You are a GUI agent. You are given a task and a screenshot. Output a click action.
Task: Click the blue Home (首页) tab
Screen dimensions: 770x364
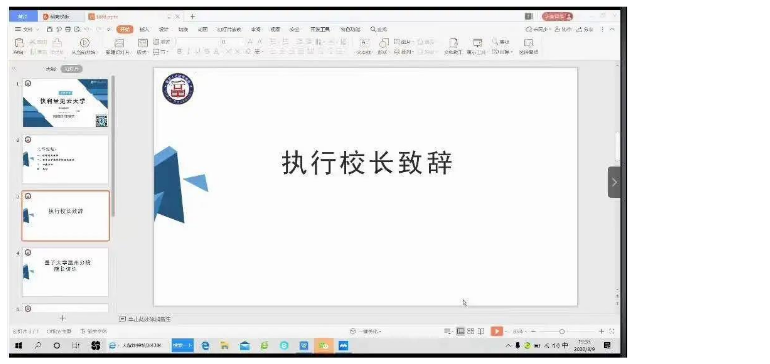coord(23,17)
